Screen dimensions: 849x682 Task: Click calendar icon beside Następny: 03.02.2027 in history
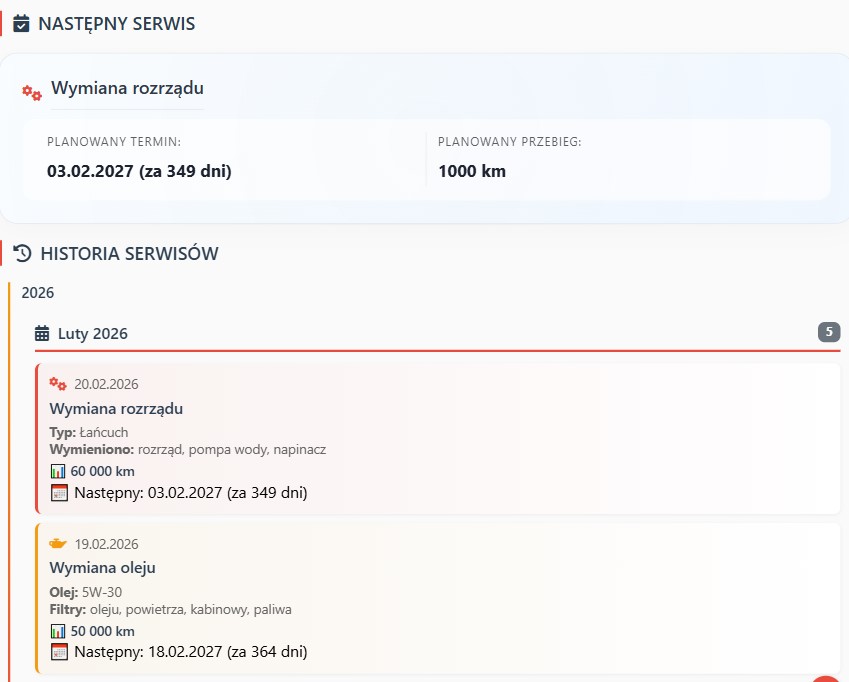pyautogui.click(x=59, y=492)
